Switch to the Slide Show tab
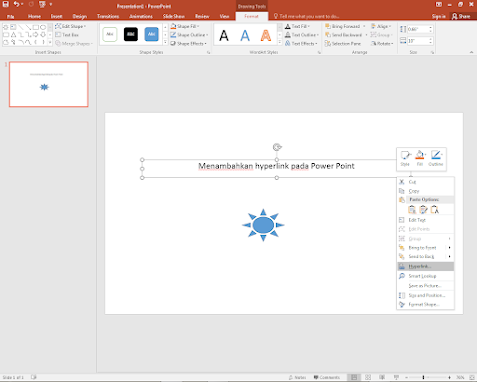This screenshot has height=382, width=477. pos(174,16)
